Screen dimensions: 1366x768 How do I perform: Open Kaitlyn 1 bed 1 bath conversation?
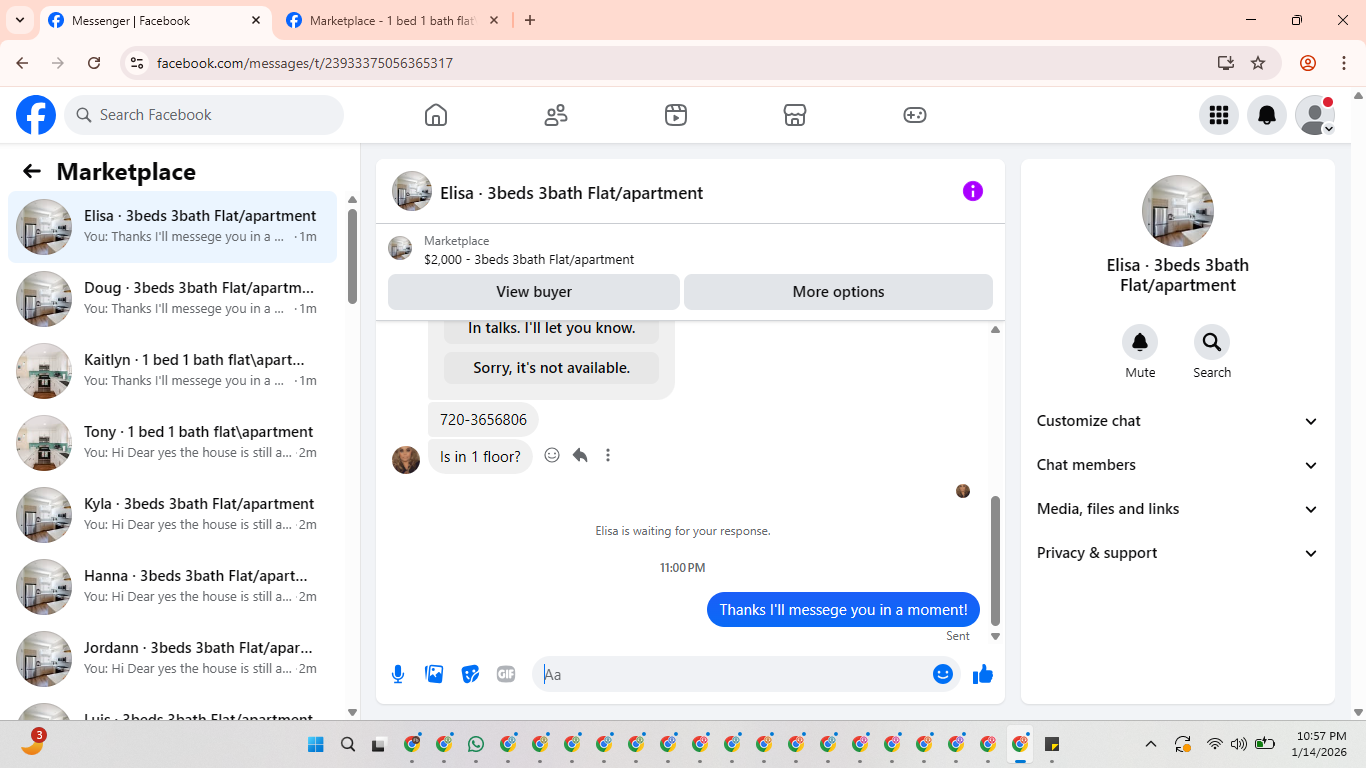(173, 371)
